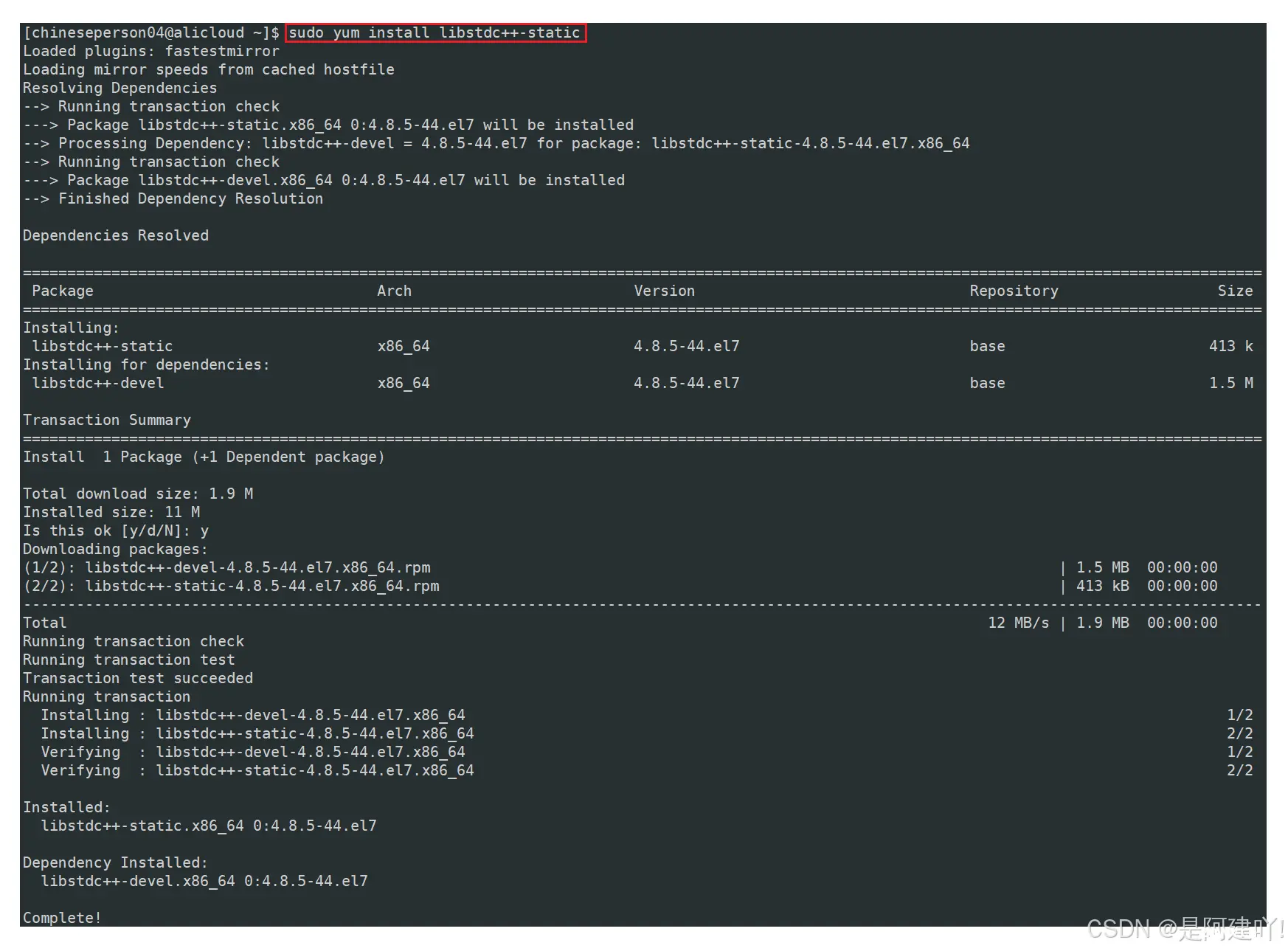Click the 'Dependency Installed:' heading
The image size is (1288, 951).
[116, 862]
